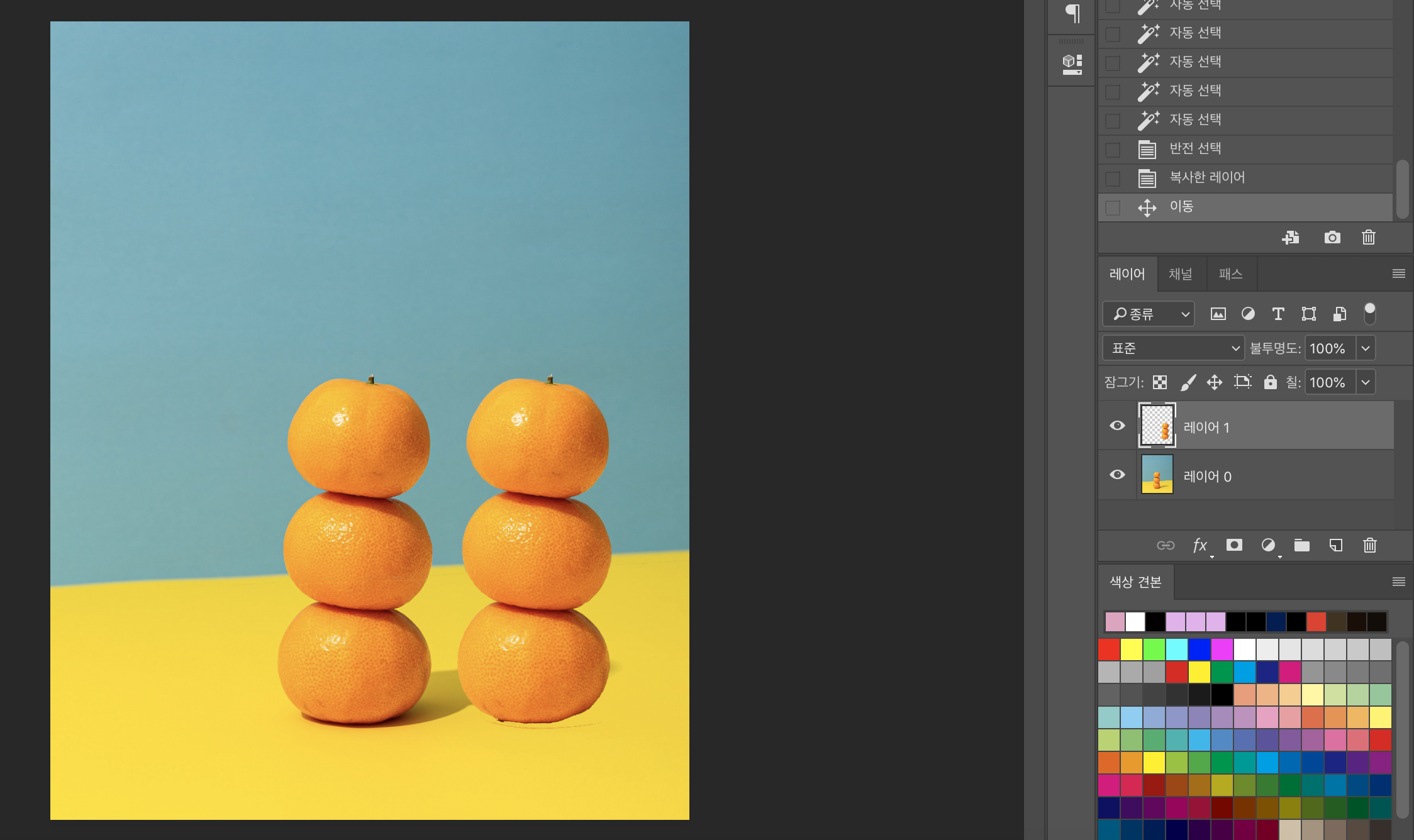Open the paragraph panel icon
This screenshot has width=1414, height=840.
tap(1072, 13)
